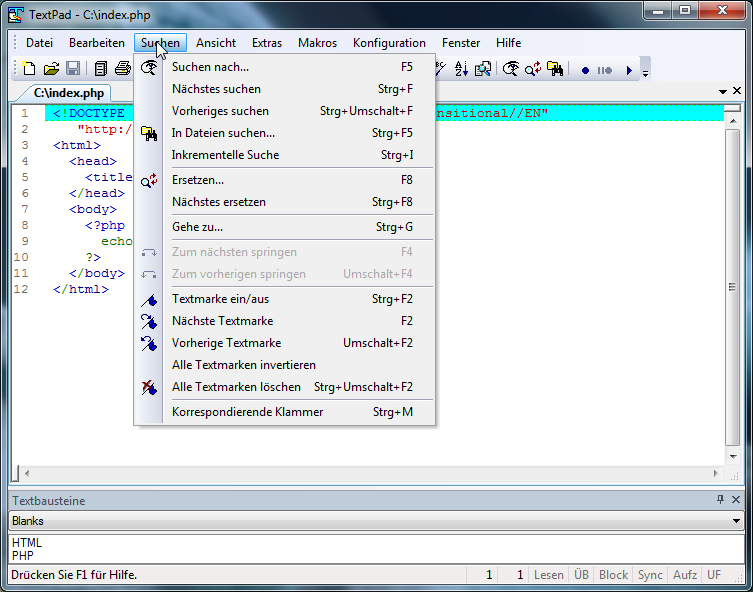This screenshot has height=592, width=753.
Task: Open the Konfiguration menu
Action: [389, 43]
